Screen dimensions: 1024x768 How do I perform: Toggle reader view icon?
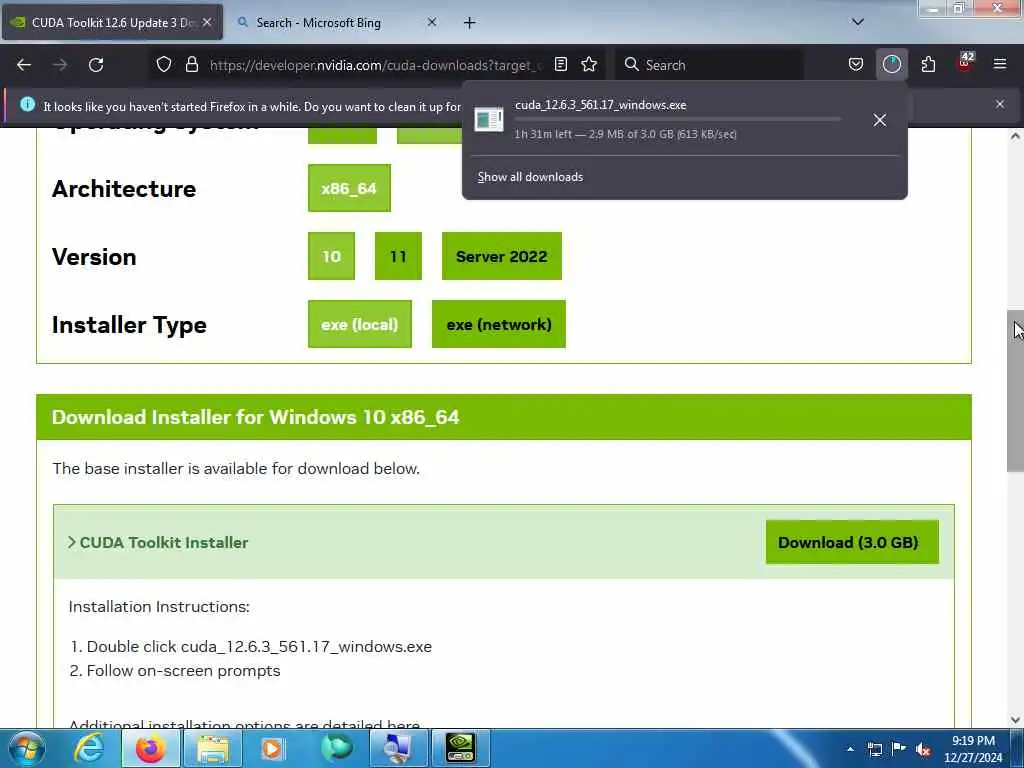(561, 64)
